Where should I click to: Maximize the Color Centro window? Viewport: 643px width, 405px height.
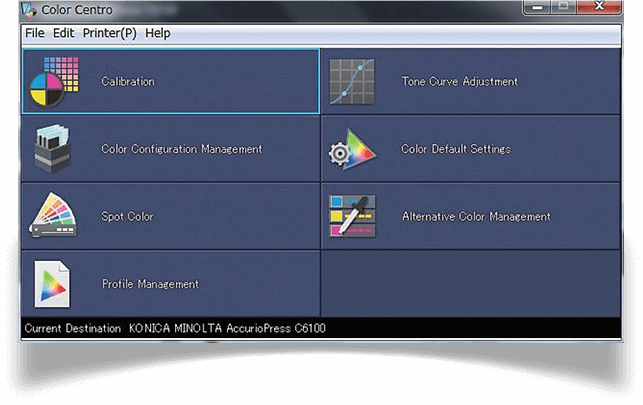pos(563,7)
